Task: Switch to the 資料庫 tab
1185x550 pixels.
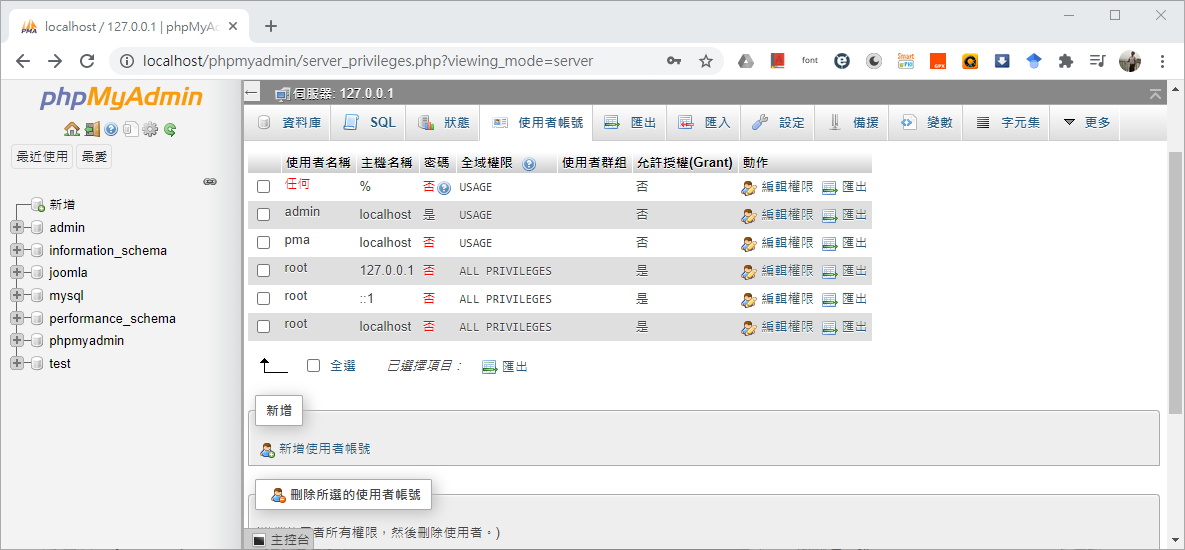Action: (x=289, y=122)
